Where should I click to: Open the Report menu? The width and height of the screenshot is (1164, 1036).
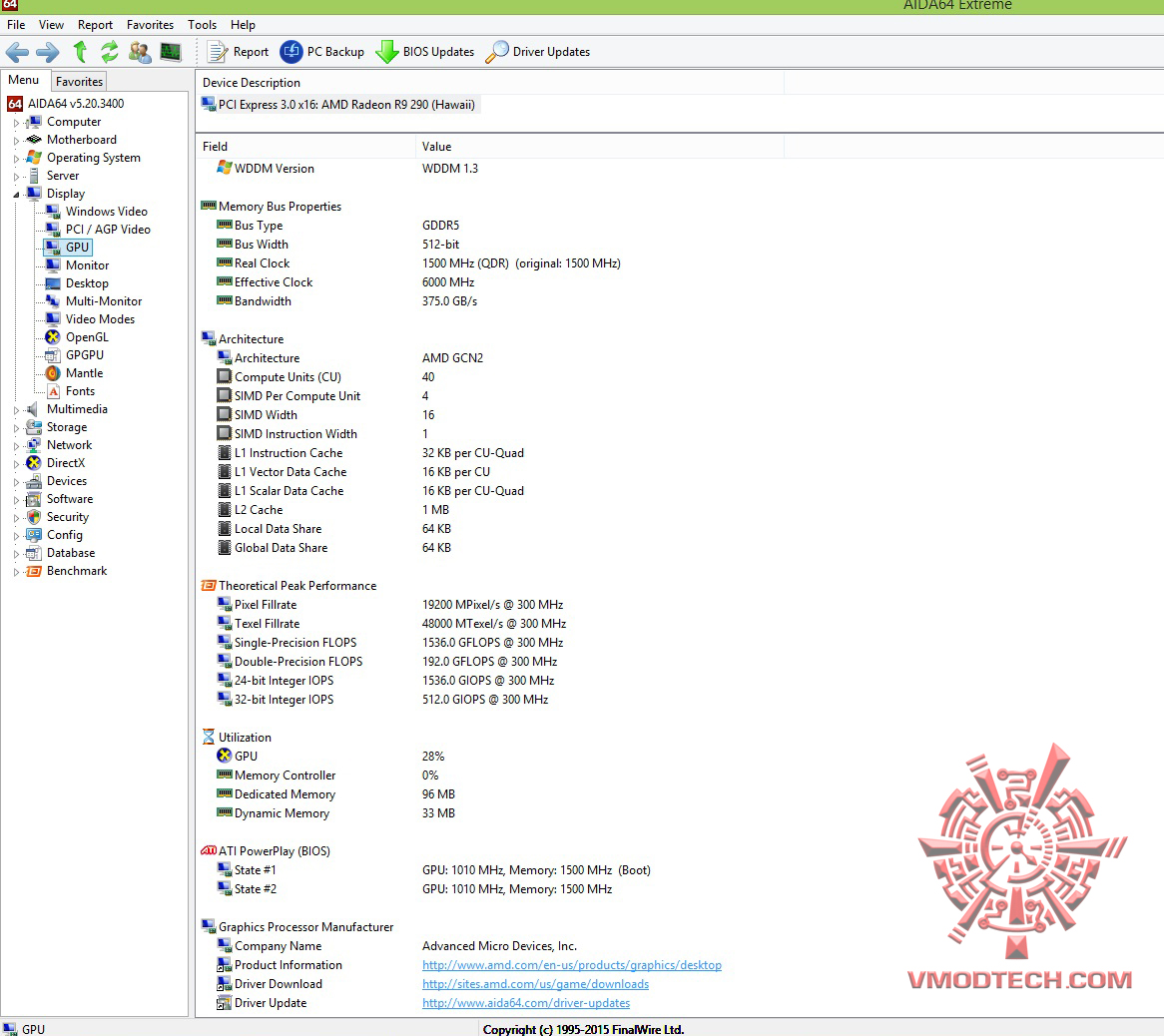point(95,25)
